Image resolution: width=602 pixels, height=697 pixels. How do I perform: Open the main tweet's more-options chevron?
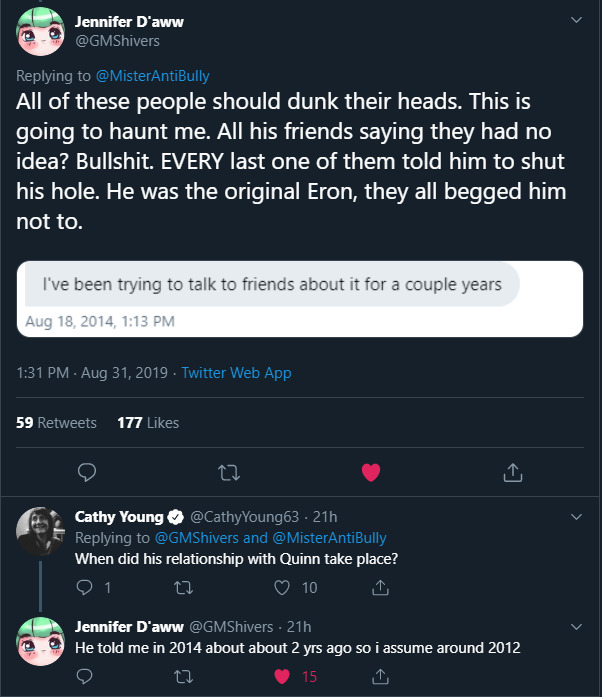point(575,20)
